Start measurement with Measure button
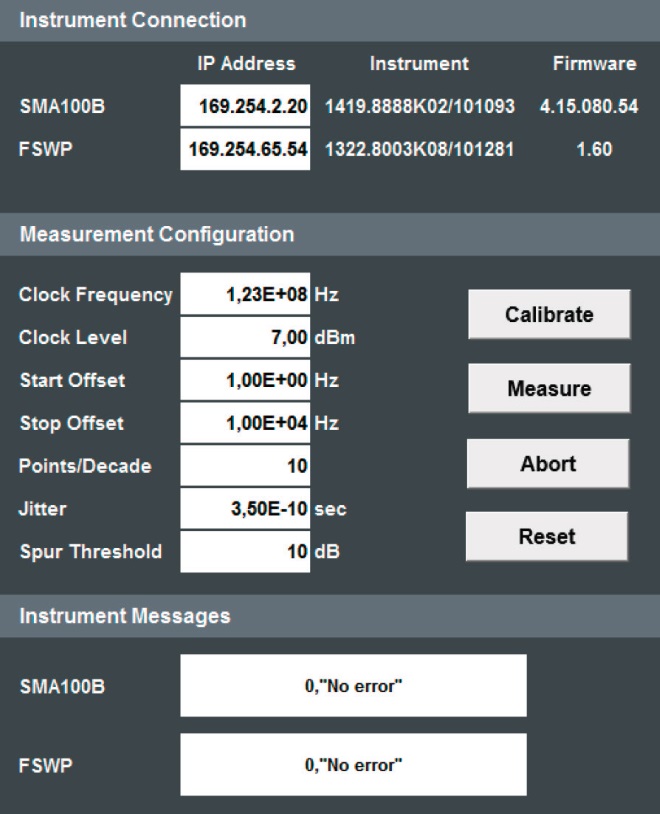 (x=549, y=388)
